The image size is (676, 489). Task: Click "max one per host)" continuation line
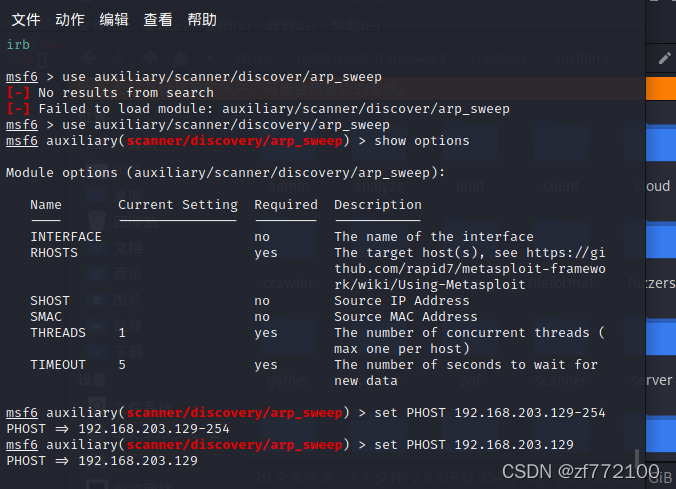[402, 349]
